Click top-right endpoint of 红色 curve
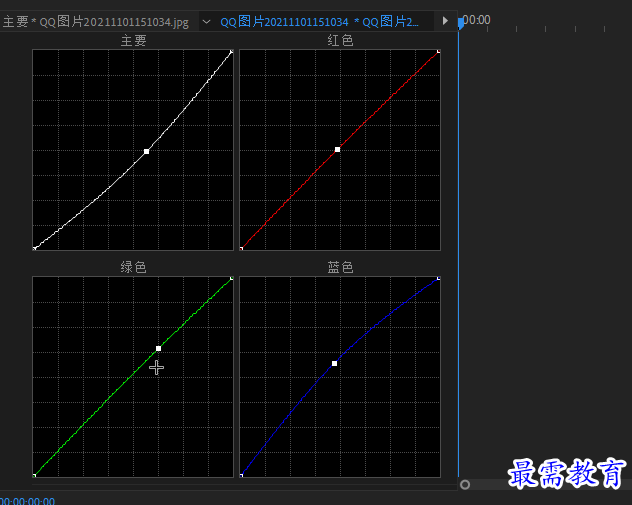Screen dimensions: 632x505 coord(439,52)
